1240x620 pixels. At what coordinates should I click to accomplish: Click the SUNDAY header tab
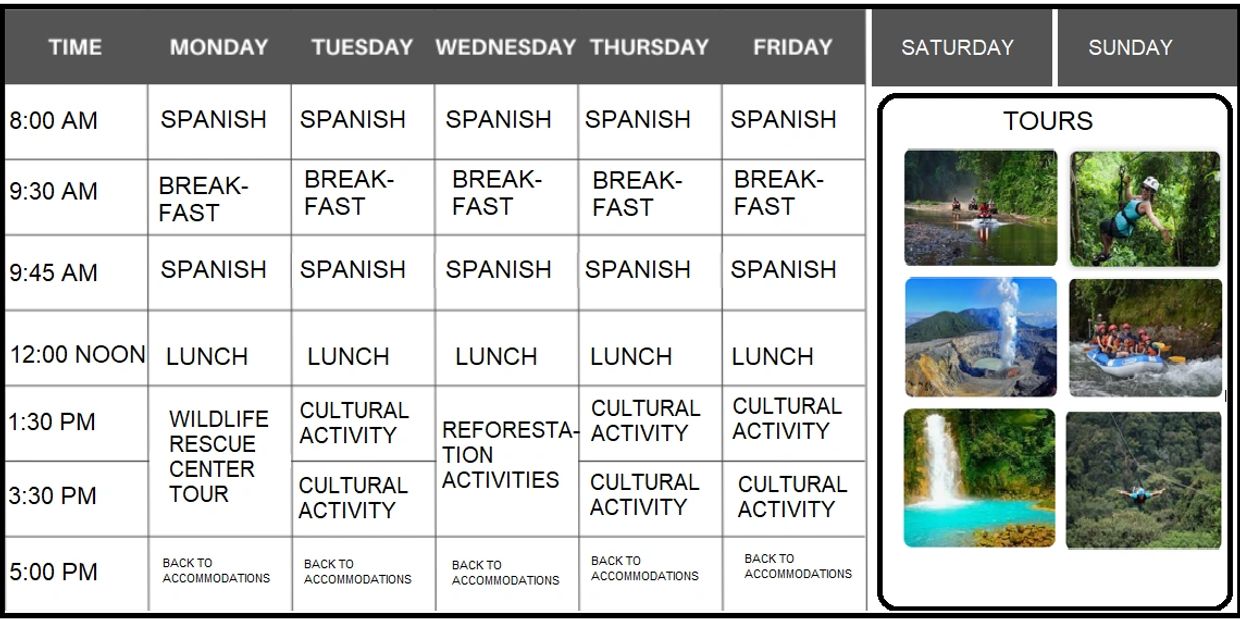coord(1130,47)
